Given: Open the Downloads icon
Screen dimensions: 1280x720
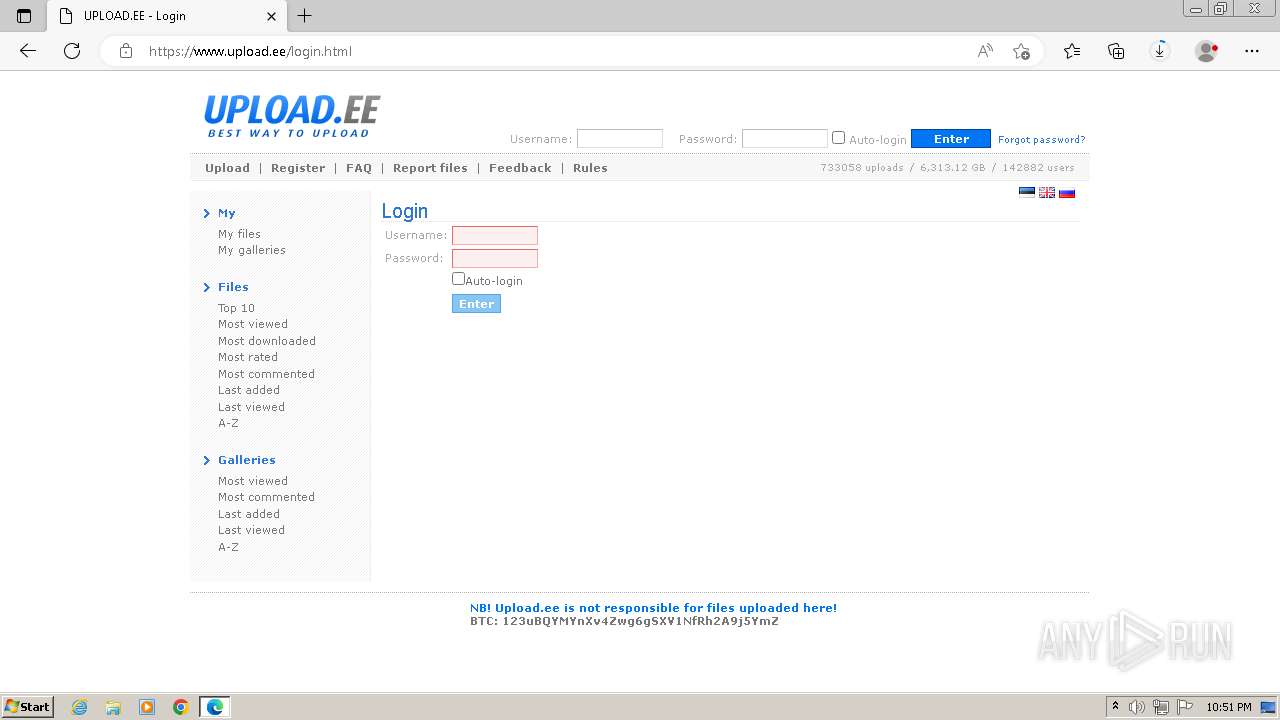Looking at the screenshot, I should pos(1160,51).
